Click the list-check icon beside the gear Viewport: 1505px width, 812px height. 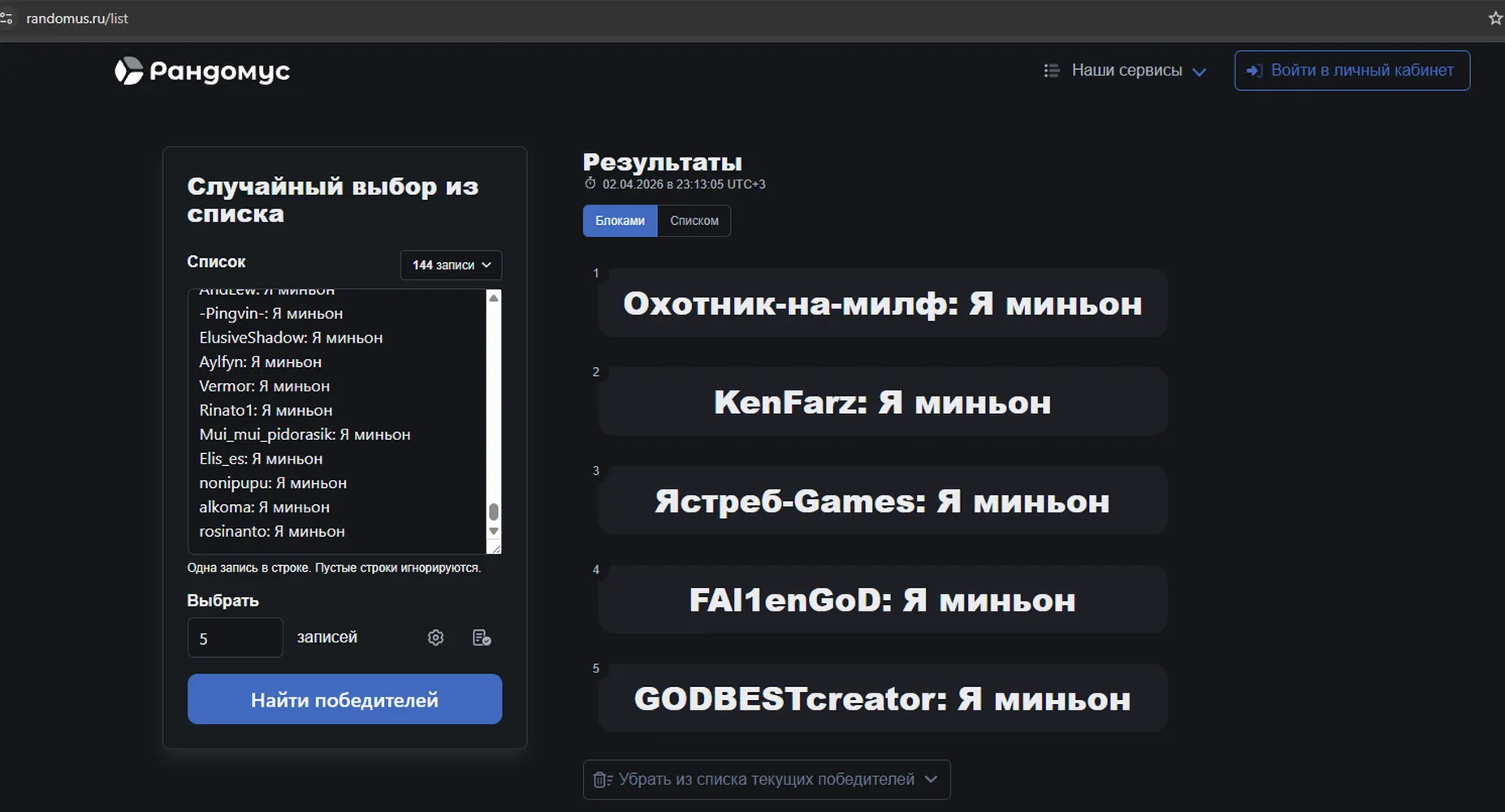pyautogui.click(x=482, y=637)
